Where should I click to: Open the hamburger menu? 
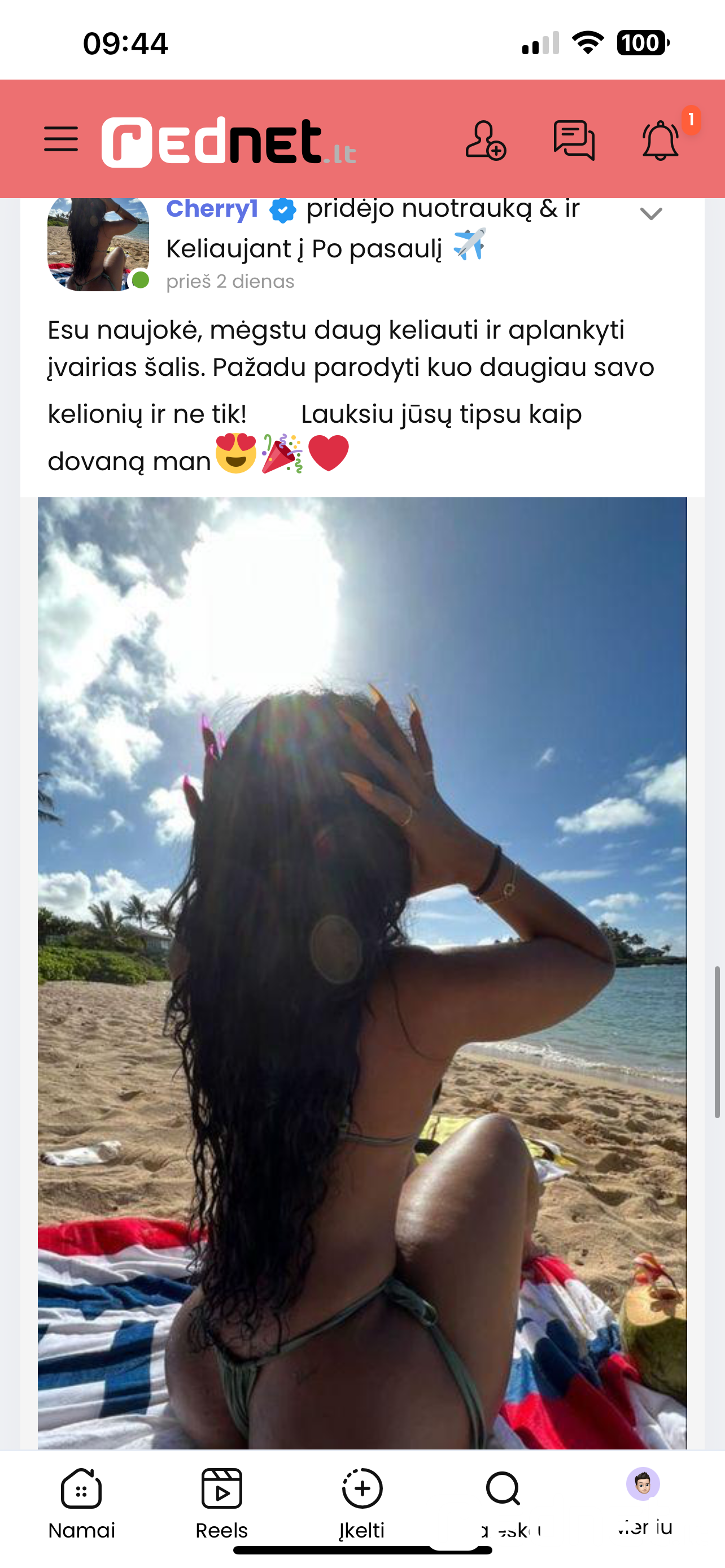(x=61, y=139)
